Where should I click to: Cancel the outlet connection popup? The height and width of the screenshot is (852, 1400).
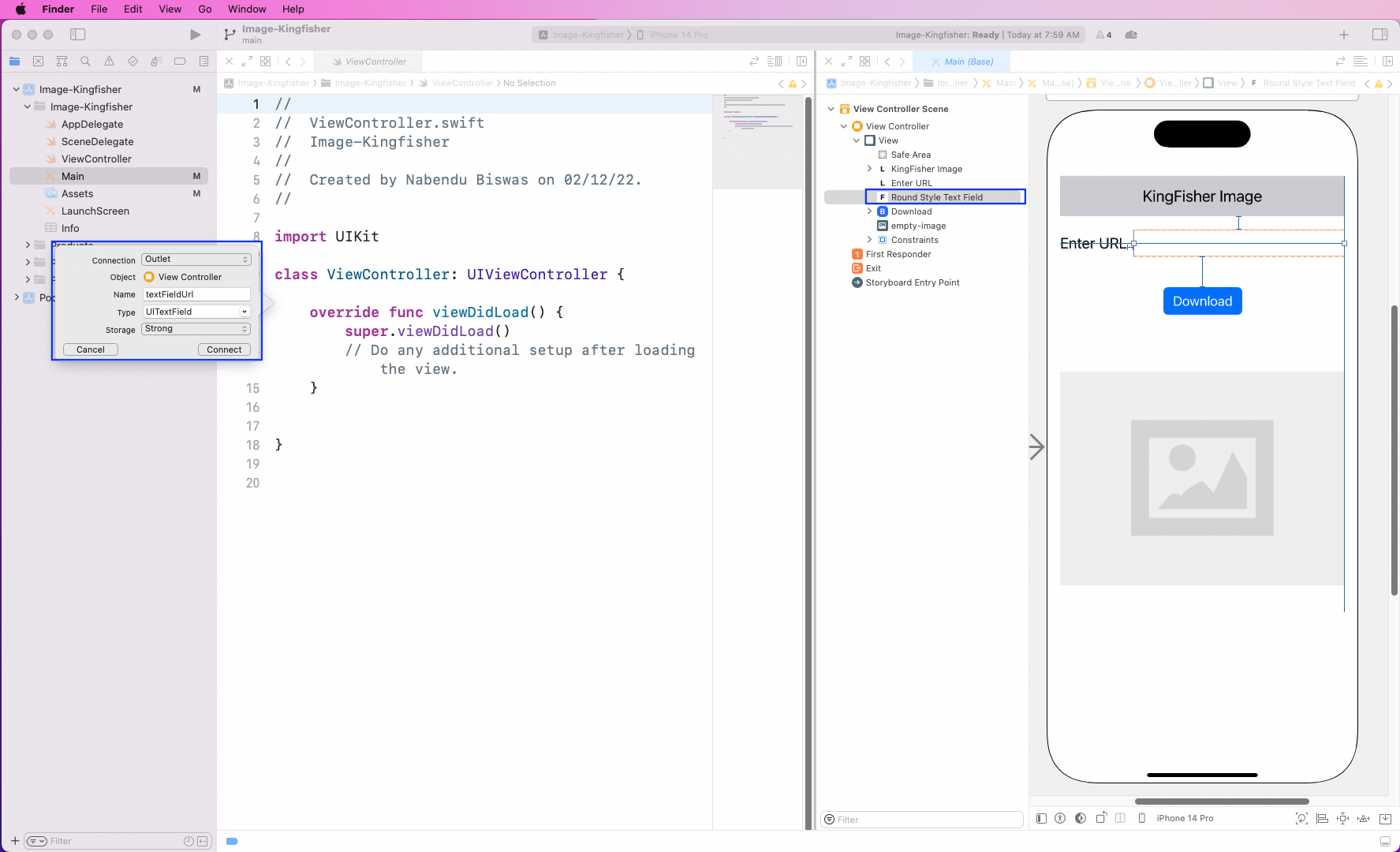pyautogui.click(x=91, y=349)
